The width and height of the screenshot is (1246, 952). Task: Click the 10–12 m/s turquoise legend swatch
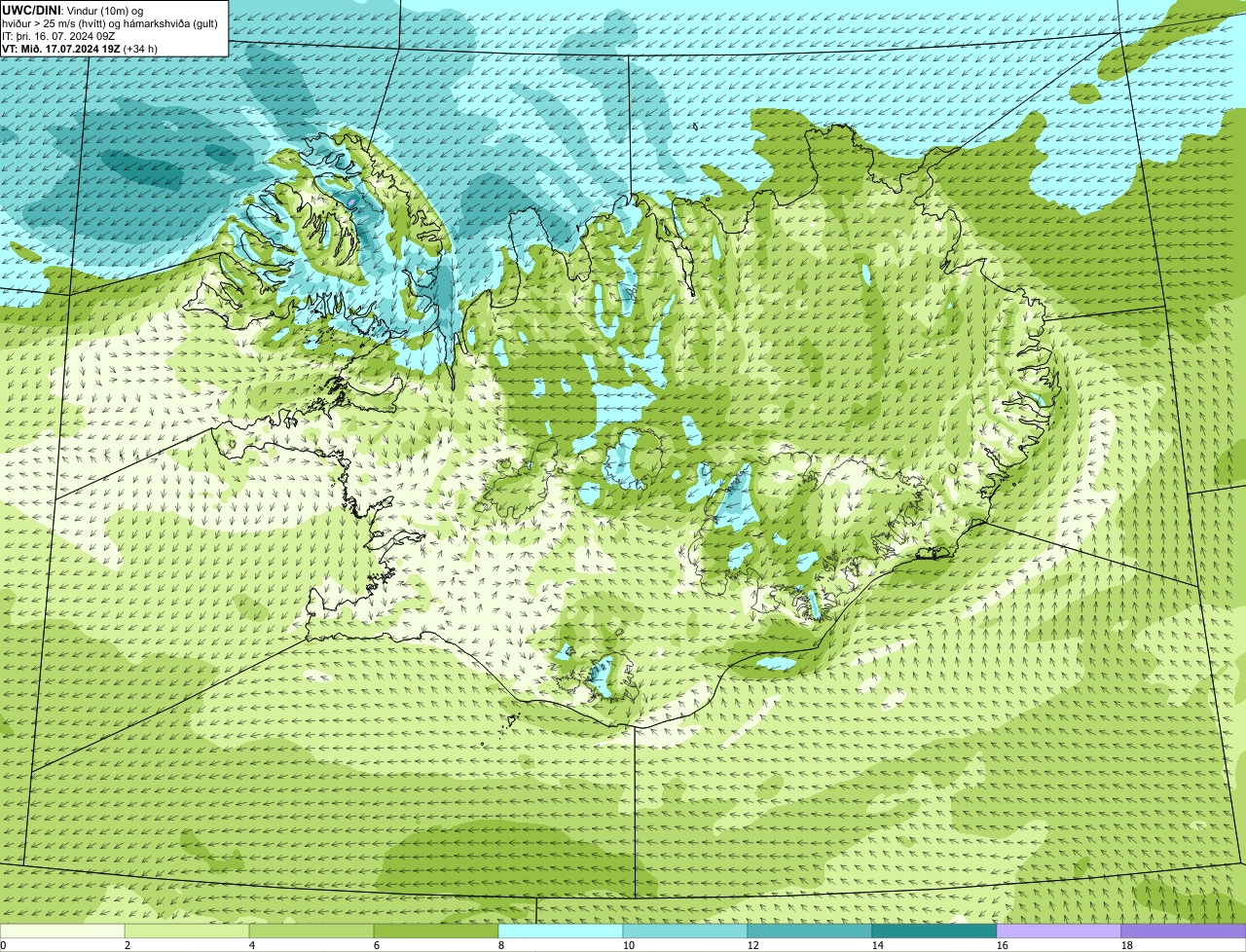(x=685, y=932)
